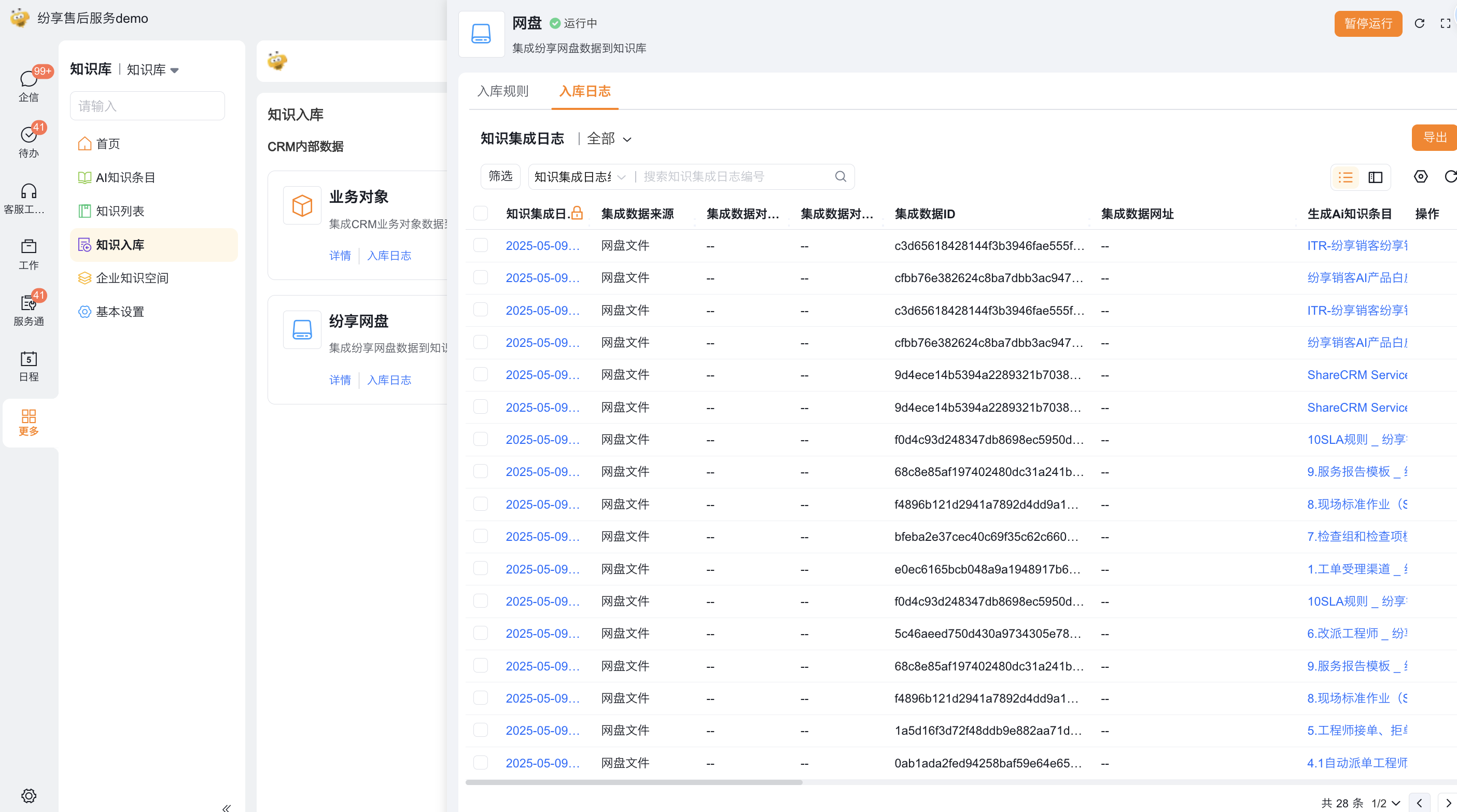Open the 7.检查组和检查项 knowledge entry link
1457x812 pixels.
click(1357, 536)
